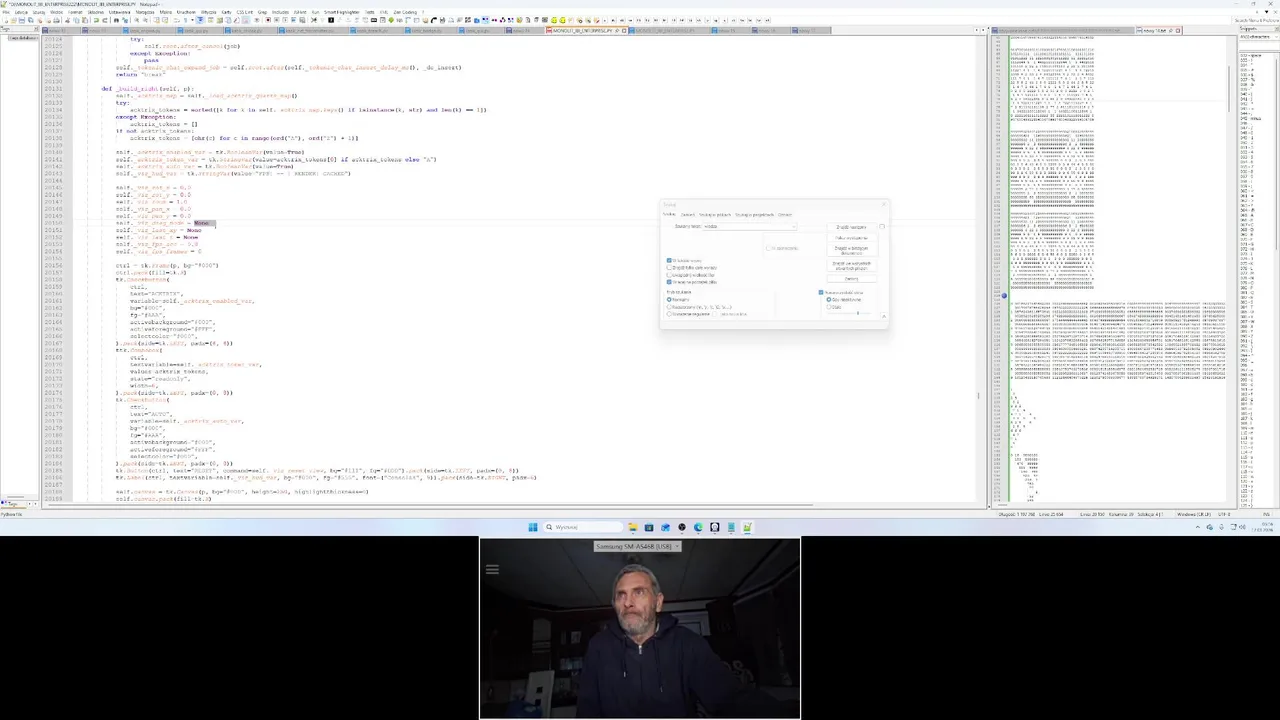Click the Cut toolbar icon
Screen dimensions: 1280x720
point(67,20)
